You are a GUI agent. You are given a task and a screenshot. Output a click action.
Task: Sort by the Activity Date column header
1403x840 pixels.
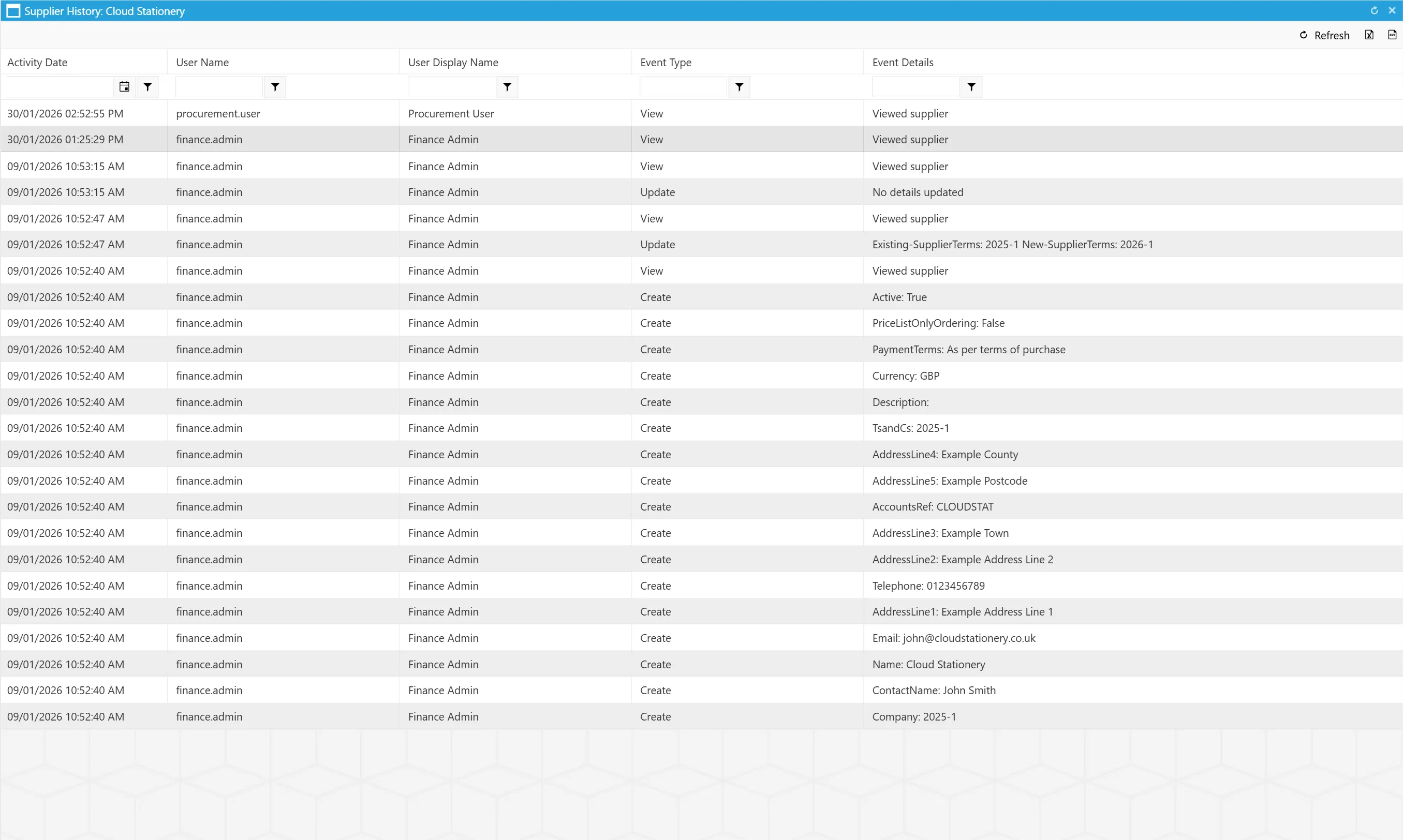(x=84, y=62)
